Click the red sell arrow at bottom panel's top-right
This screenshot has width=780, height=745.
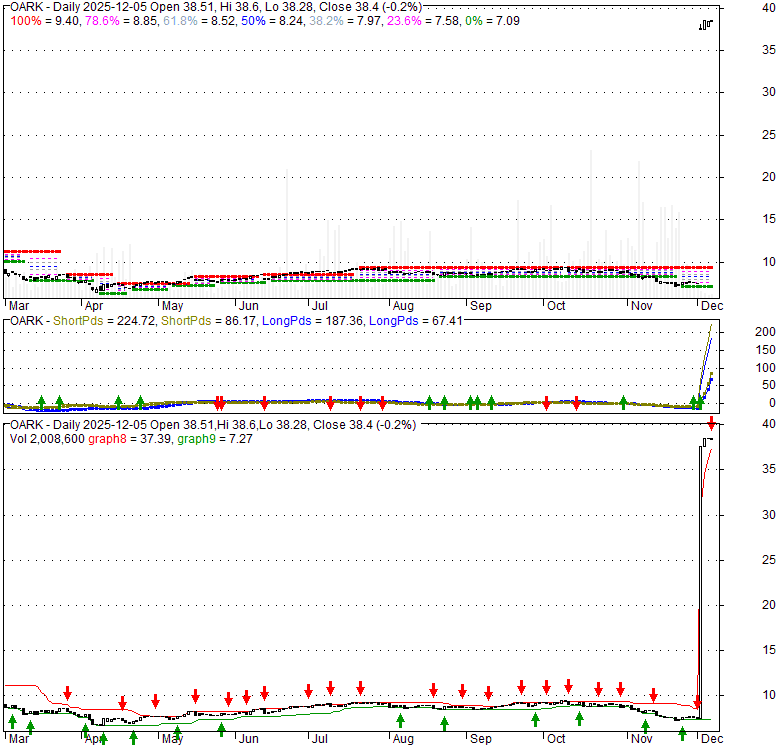point(712,423)
